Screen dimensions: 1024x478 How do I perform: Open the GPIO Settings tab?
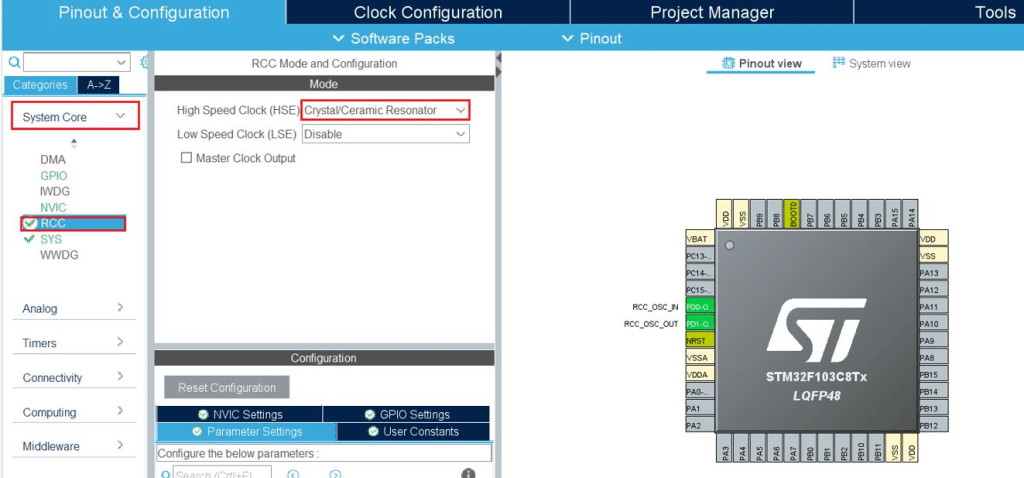click(x=406, y=415)
